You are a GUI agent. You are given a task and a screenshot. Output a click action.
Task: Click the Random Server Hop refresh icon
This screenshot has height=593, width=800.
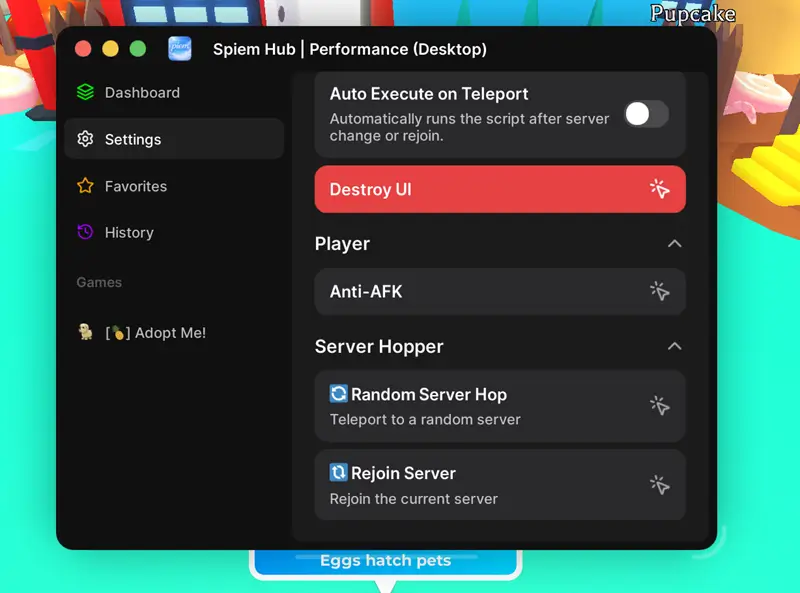click(x=340, y=394)
